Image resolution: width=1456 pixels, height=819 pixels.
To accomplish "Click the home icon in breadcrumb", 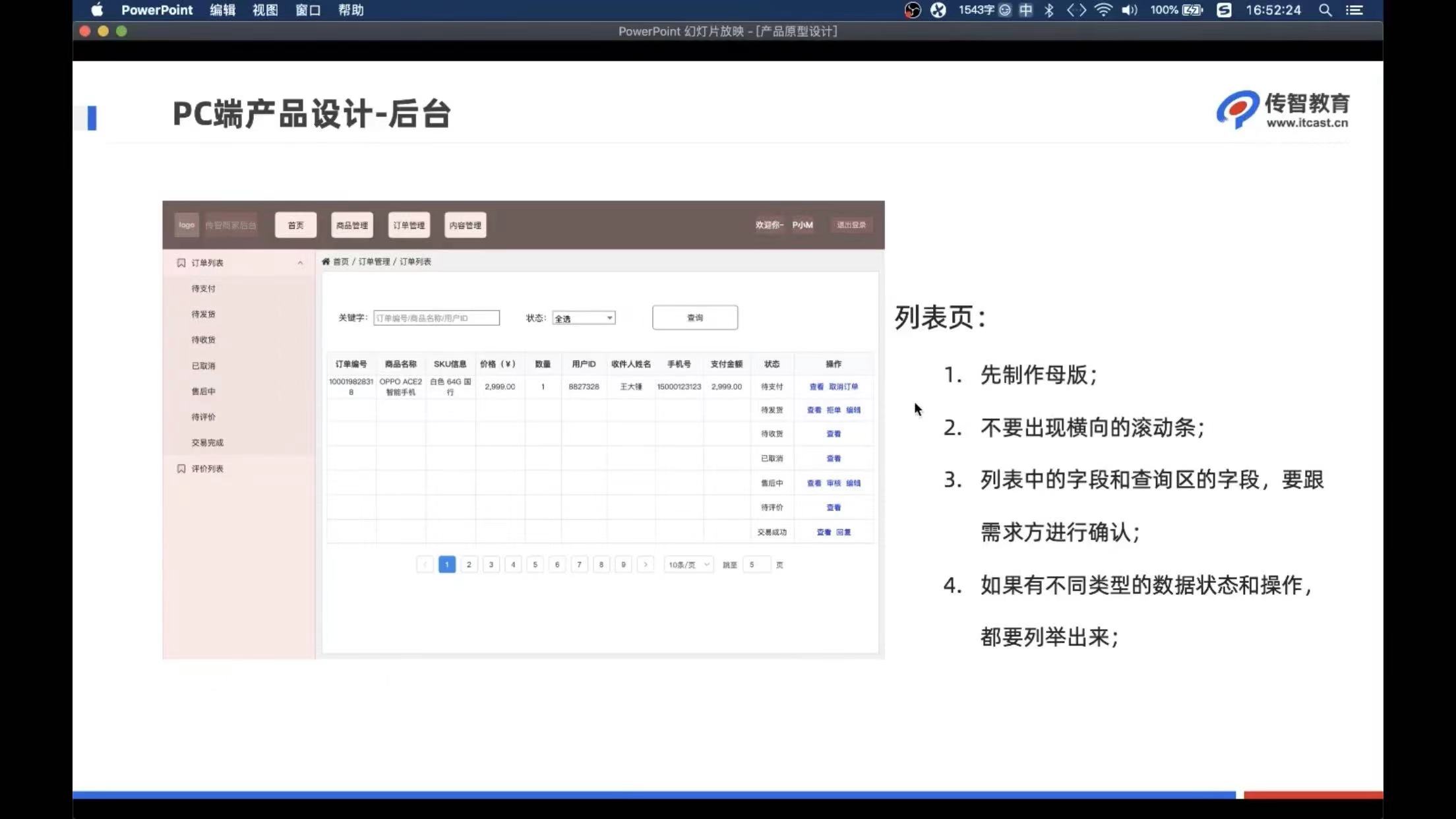I will click(x=326, y=262).
